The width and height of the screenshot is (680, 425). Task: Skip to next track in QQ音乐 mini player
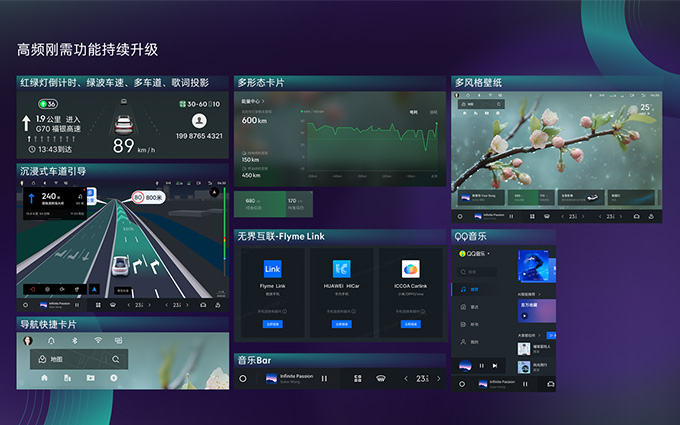point(495,366)
